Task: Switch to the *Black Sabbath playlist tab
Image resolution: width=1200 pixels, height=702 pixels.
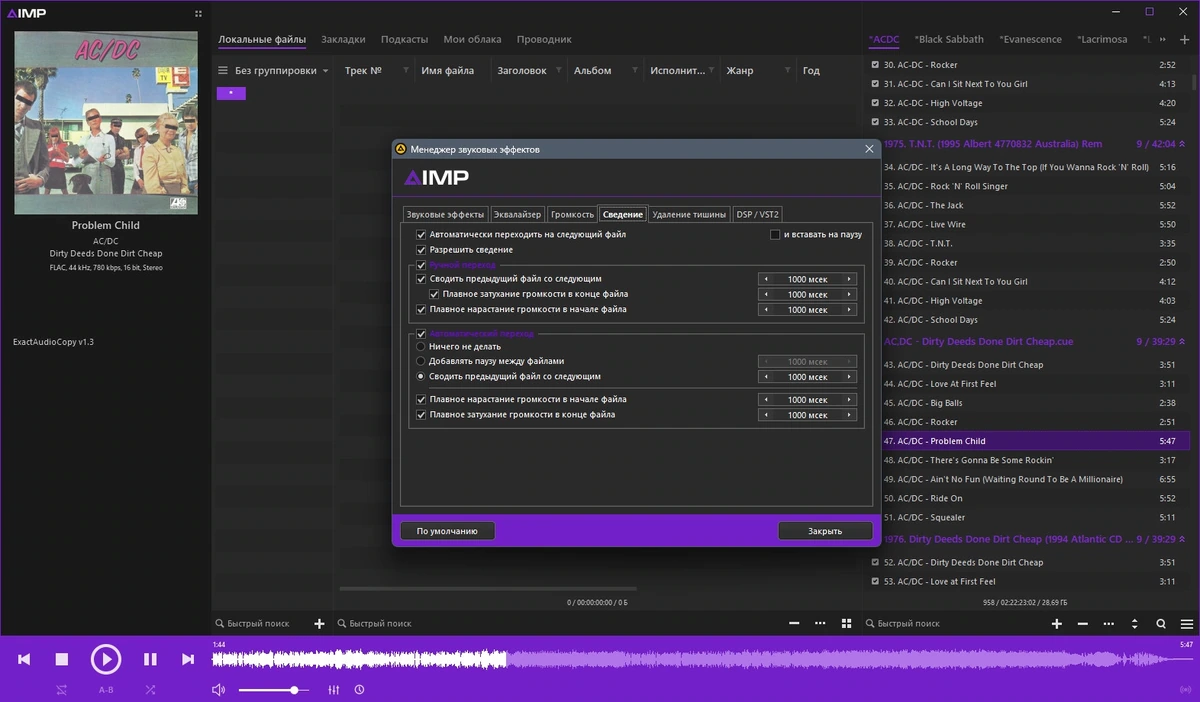Action: point(949,39)
